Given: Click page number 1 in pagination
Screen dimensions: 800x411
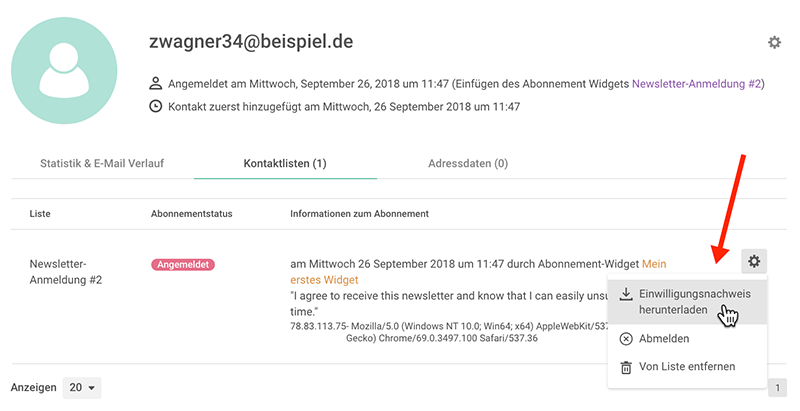Looking at the screenshot, I should [778, 388].
